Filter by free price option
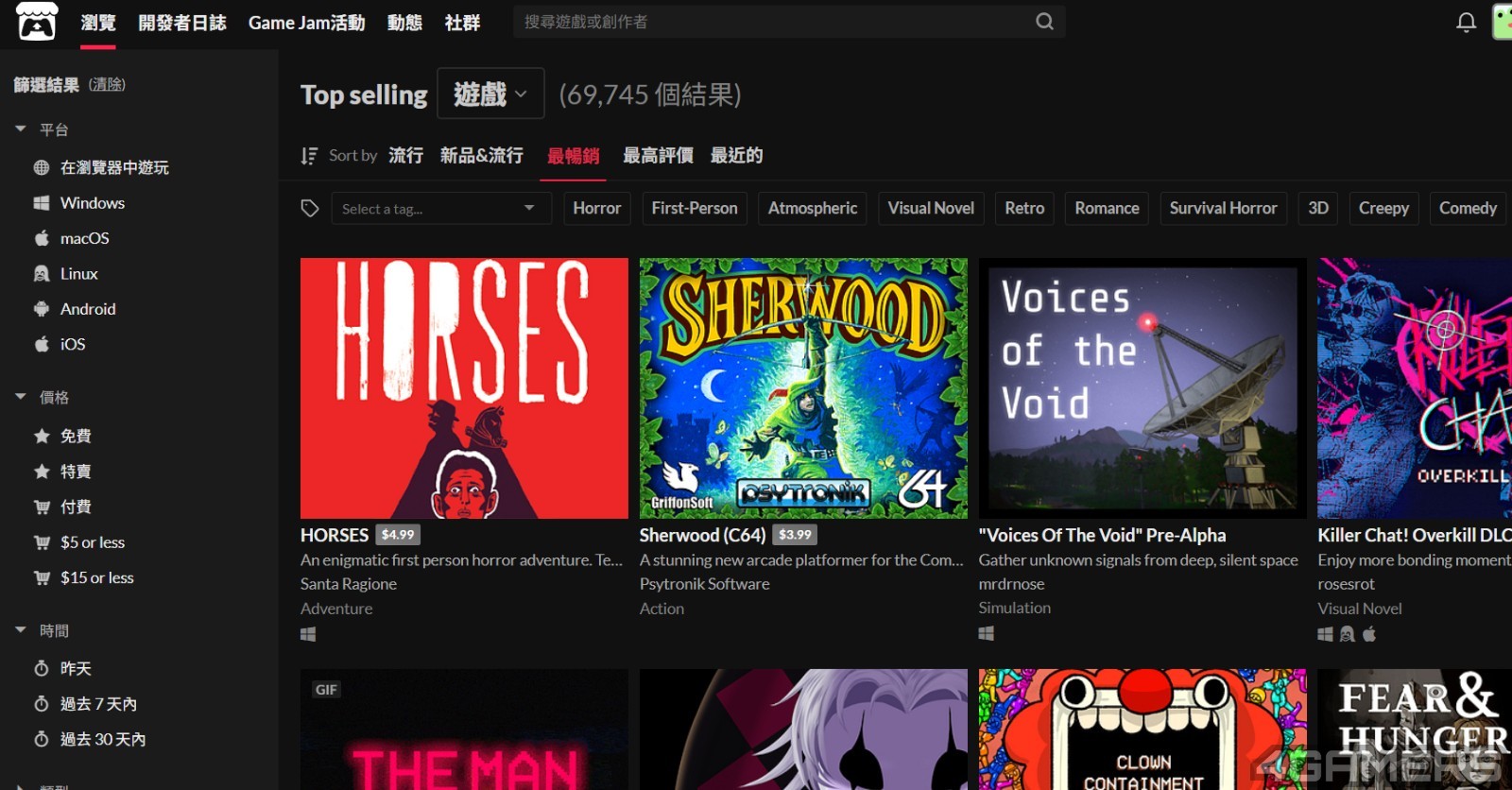Viewport: 1512px width, 790px height. point(76,436)
